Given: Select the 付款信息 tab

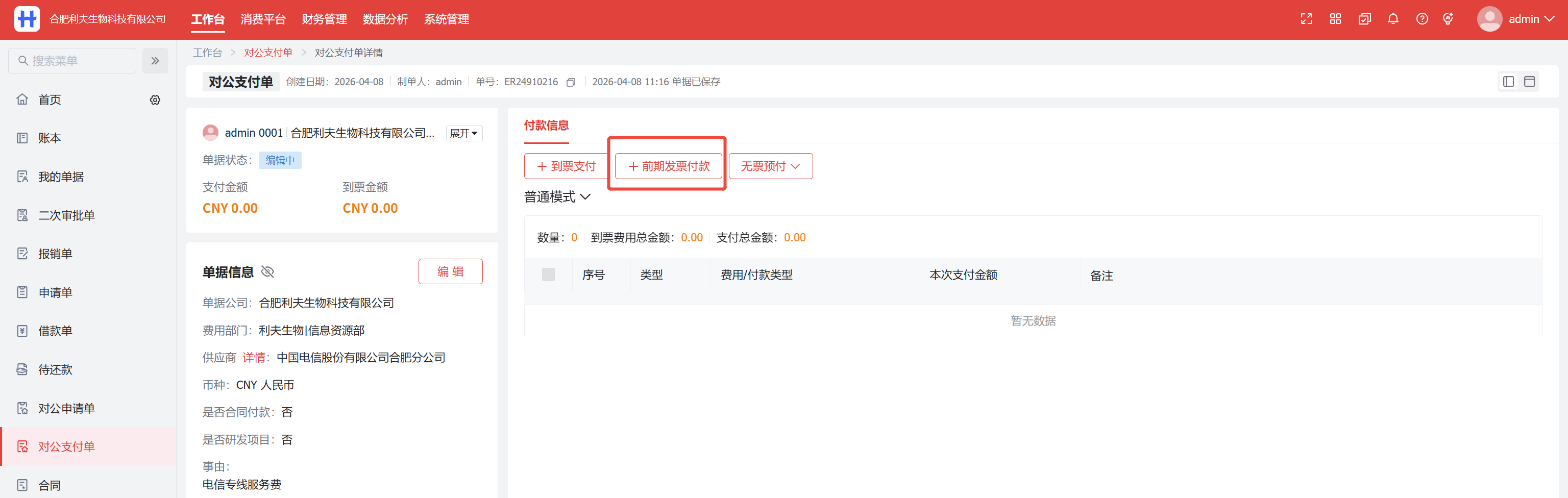Looking at the screenshot, I should (546, 126).
